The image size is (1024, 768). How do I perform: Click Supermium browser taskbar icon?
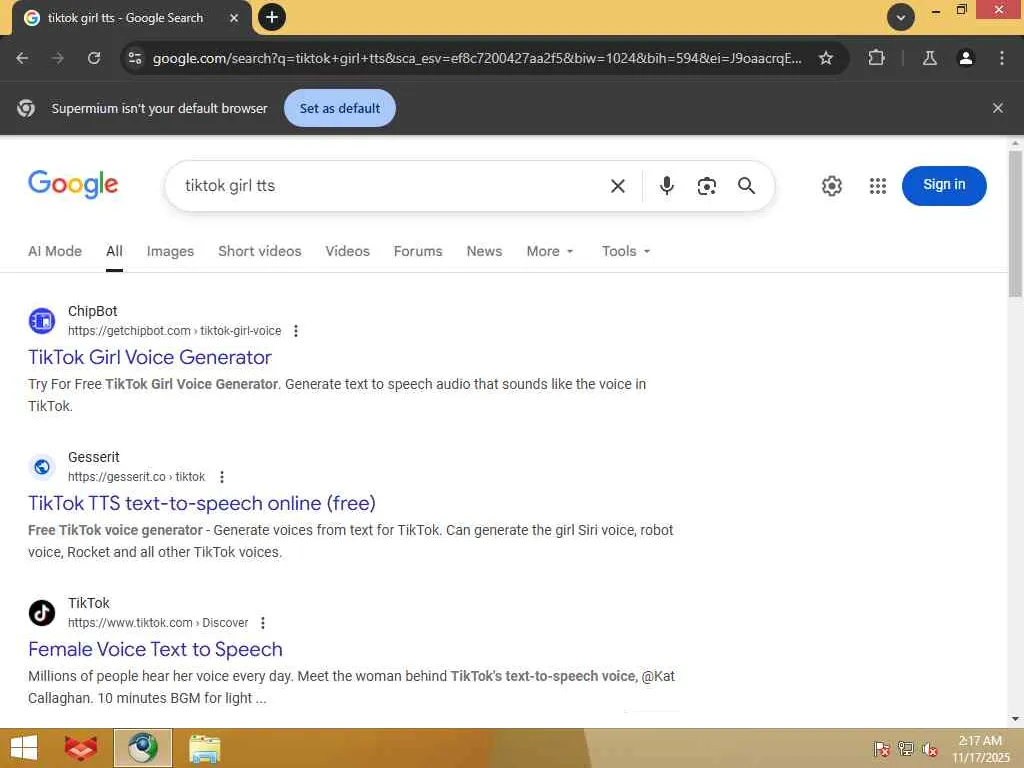tap(143, 748)
